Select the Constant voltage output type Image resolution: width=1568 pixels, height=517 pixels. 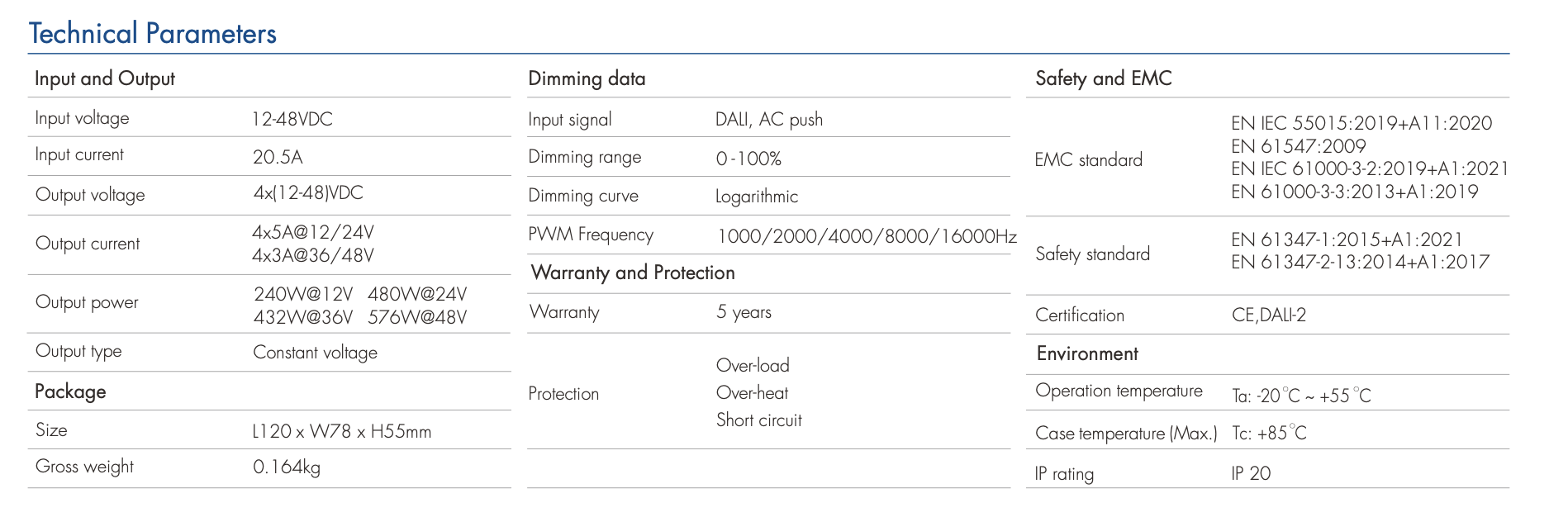(315, 353)
